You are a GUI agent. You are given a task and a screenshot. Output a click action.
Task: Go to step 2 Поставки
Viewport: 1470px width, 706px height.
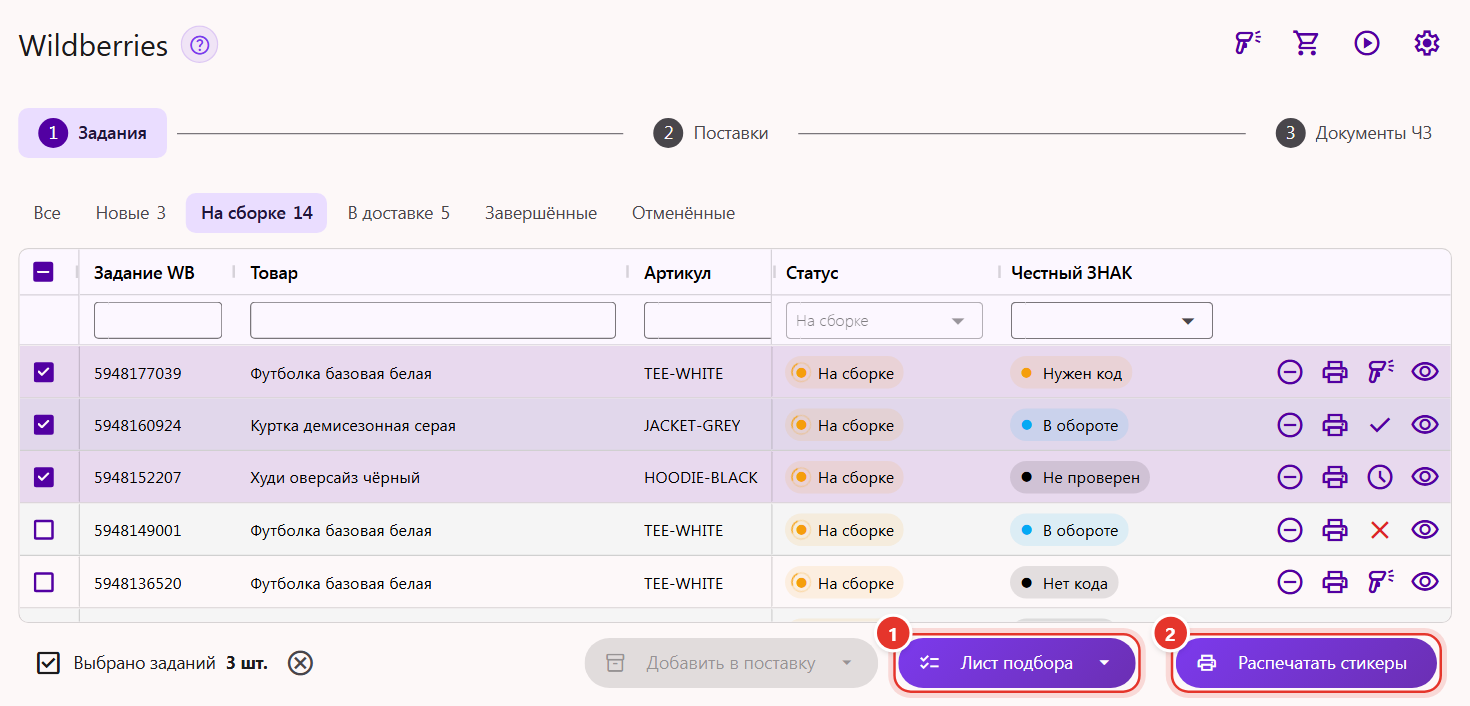711,133
